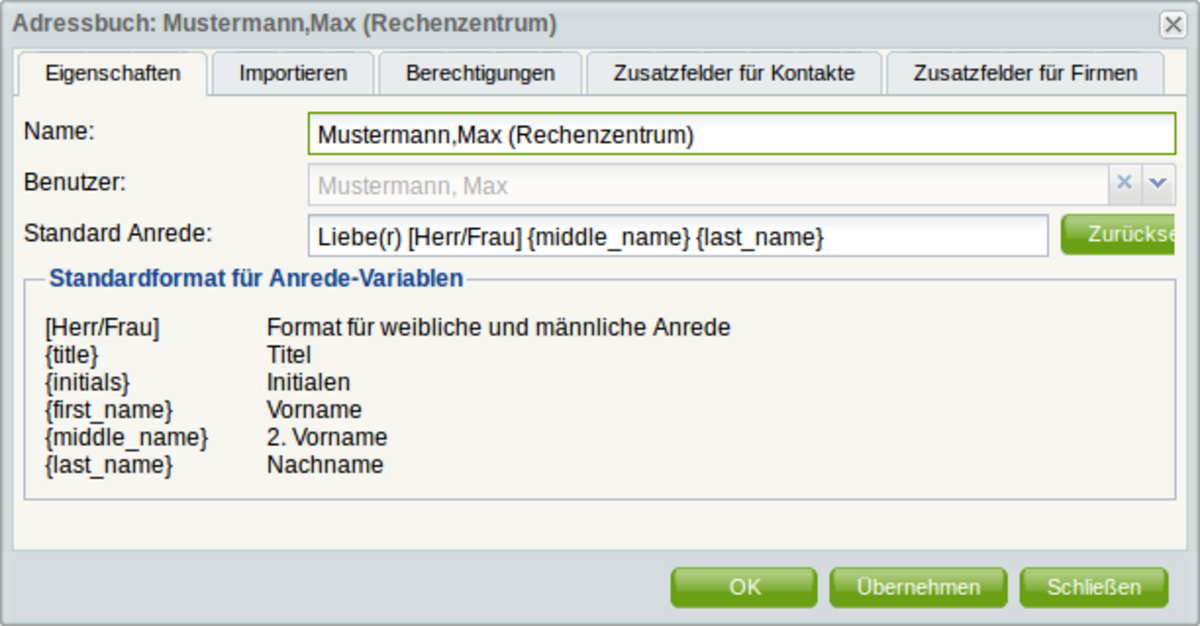
Task: Click the [Herr/Frau] variable entry
Action: pyautogui.click(x=102, y=327)
